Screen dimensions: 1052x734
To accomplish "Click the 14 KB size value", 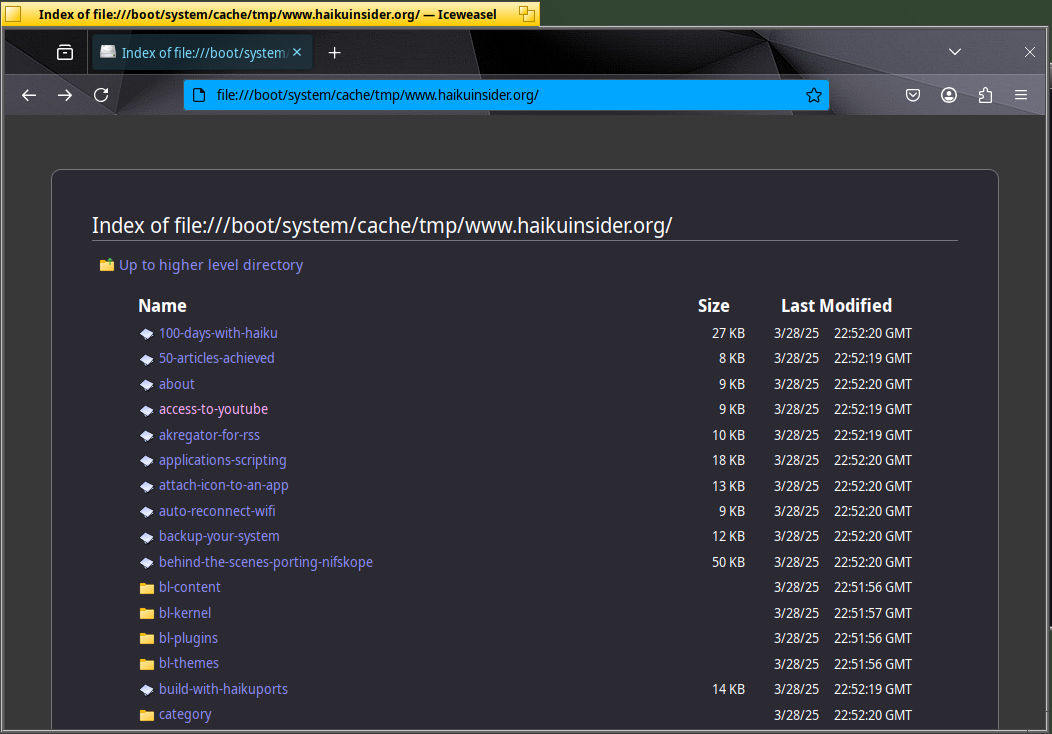I will pos(728,689).
